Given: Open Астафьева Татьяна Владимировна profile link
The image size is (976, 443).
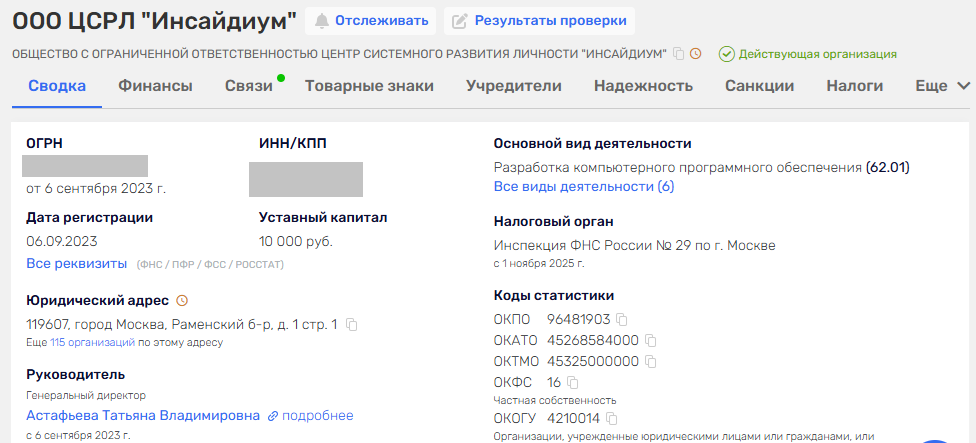Looking at the screenshot, I should click(143, 416).
